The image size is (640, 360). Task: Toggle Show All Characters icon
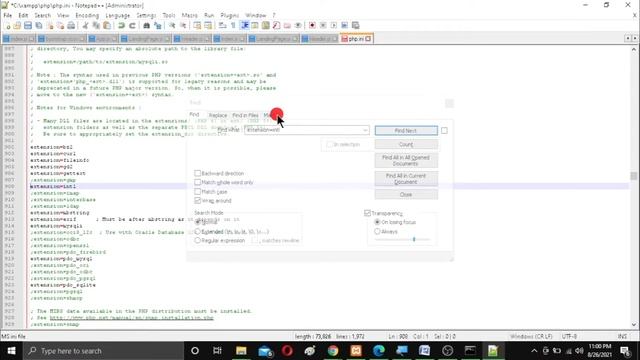pyautogui.click(x=233, y=26)
